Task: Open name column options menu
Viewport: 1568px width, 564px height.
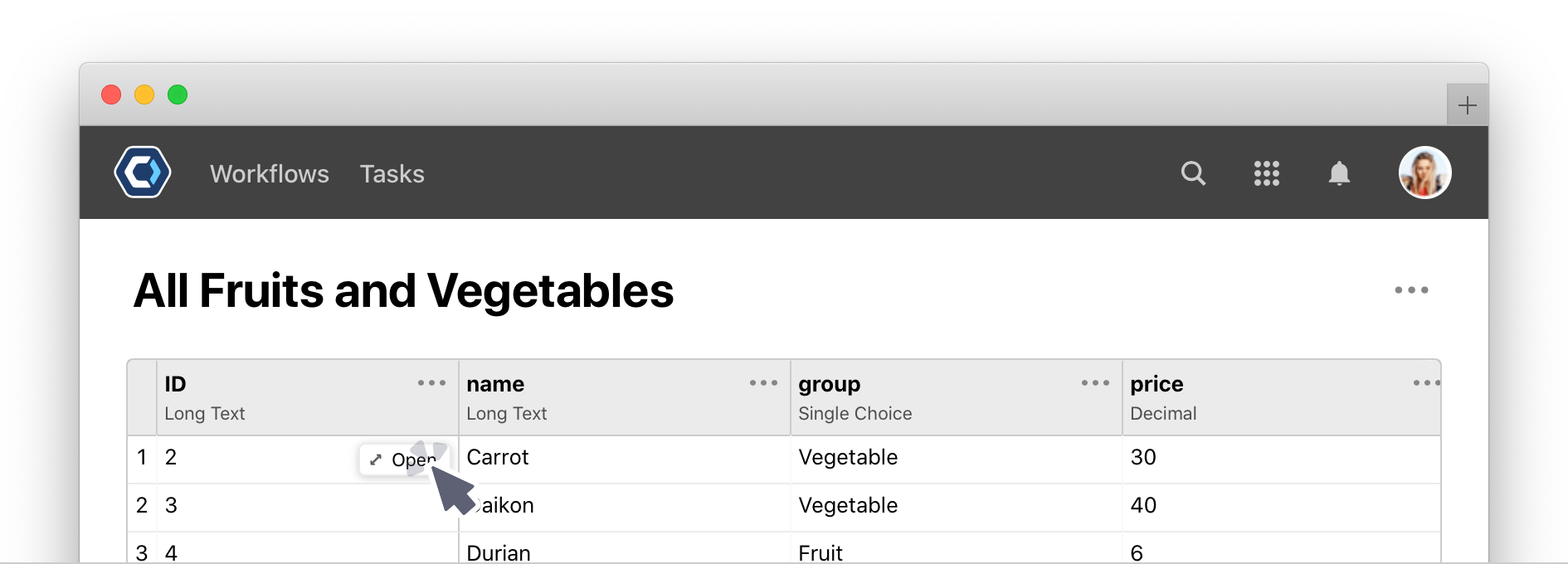Action: click(x=763, y=383)
